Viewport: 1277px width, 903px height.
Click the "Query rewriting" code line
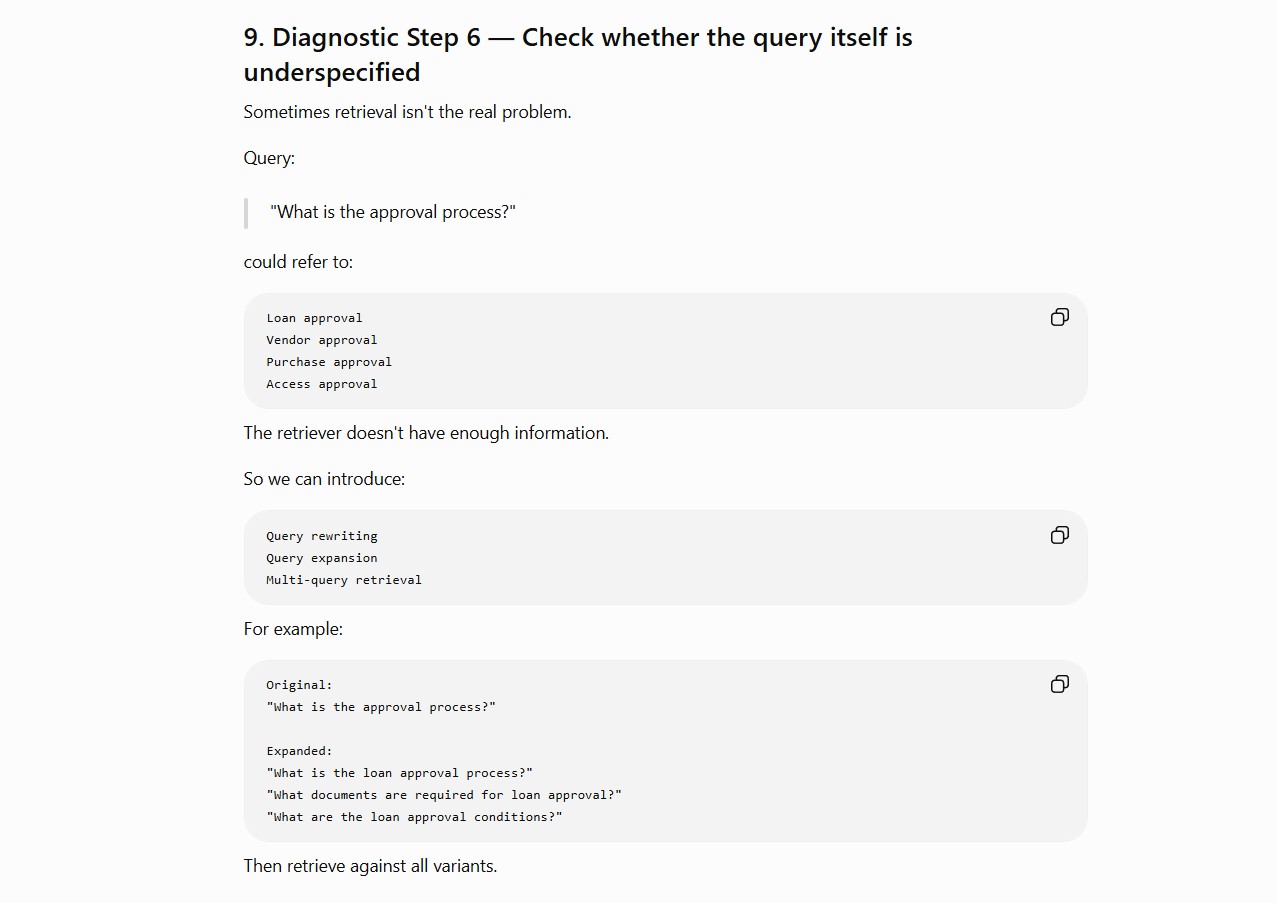coord(322,536)
